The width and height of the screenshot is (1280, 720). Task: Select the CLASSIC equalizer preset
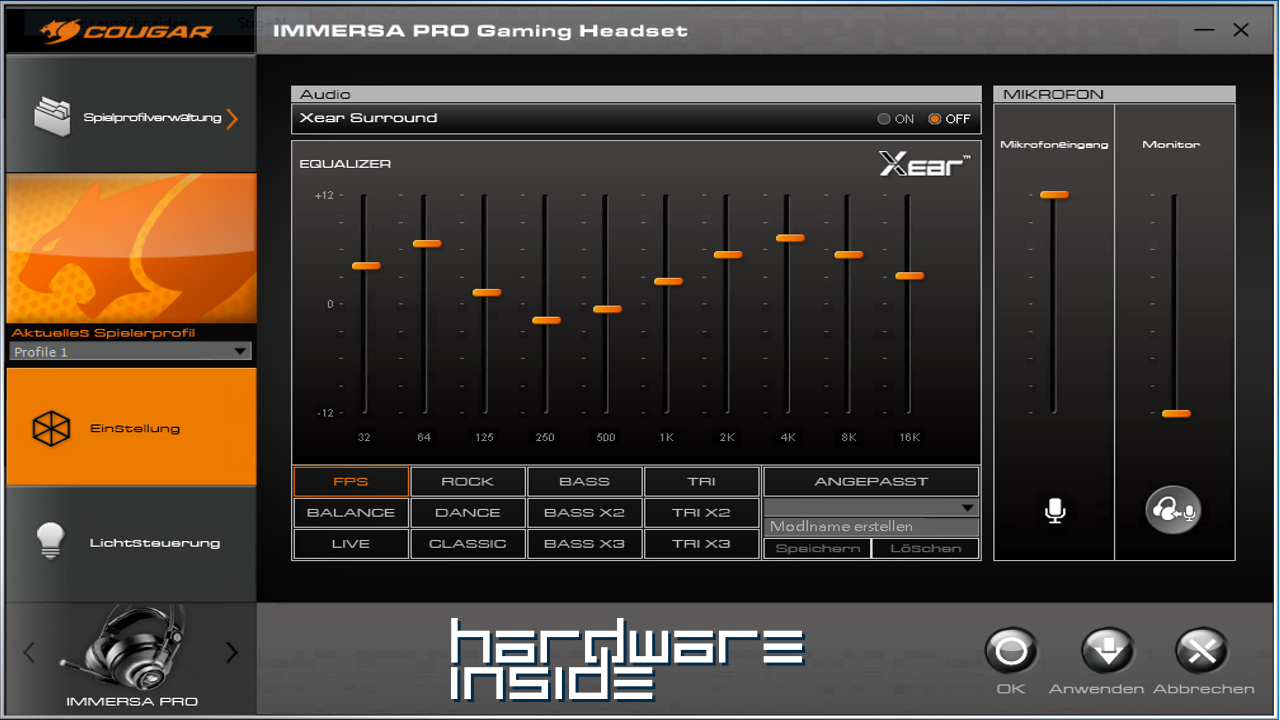tap(468, 543)
